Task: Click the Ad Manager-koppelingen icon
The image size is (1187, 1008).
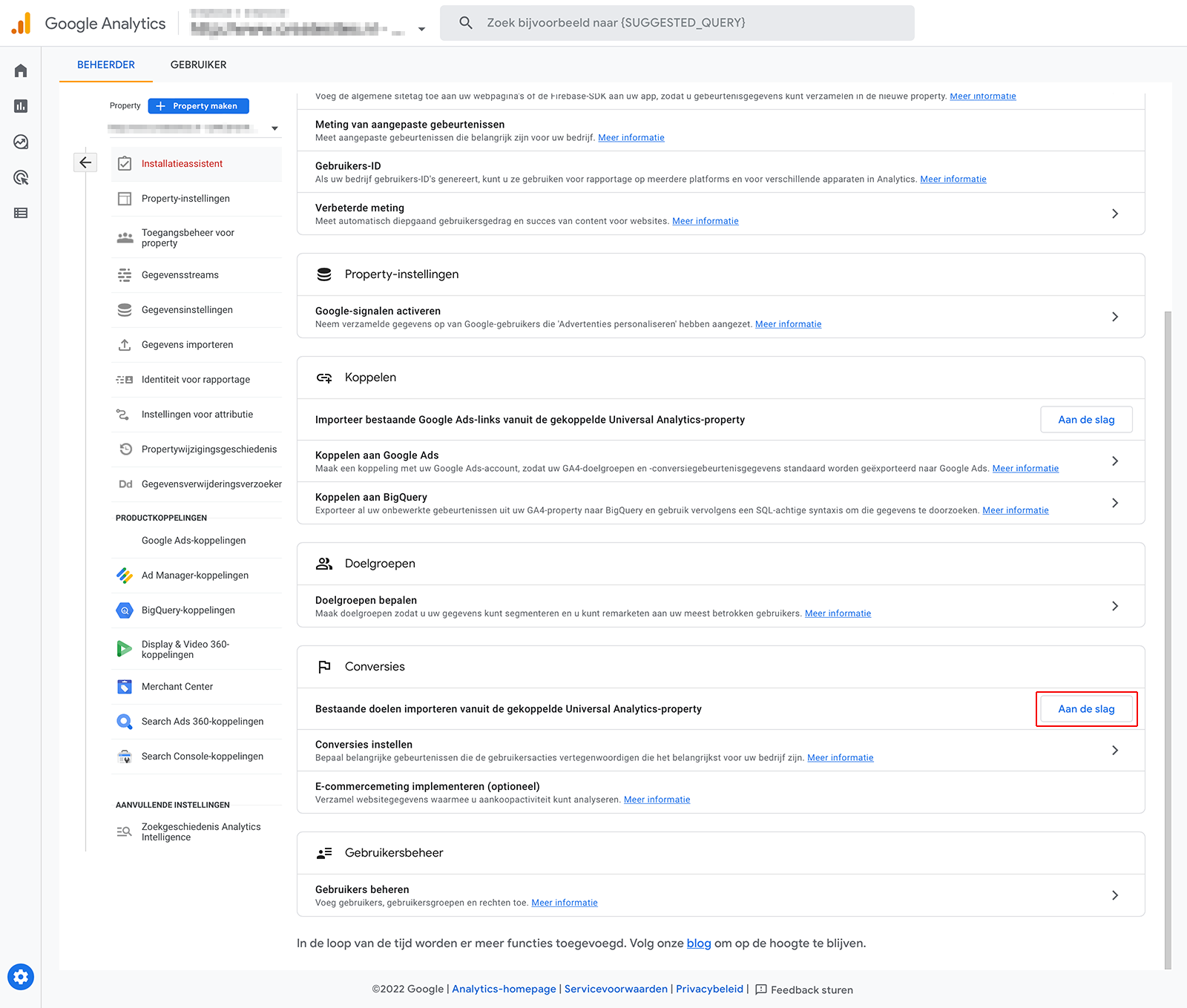Action: coord(125,576)
